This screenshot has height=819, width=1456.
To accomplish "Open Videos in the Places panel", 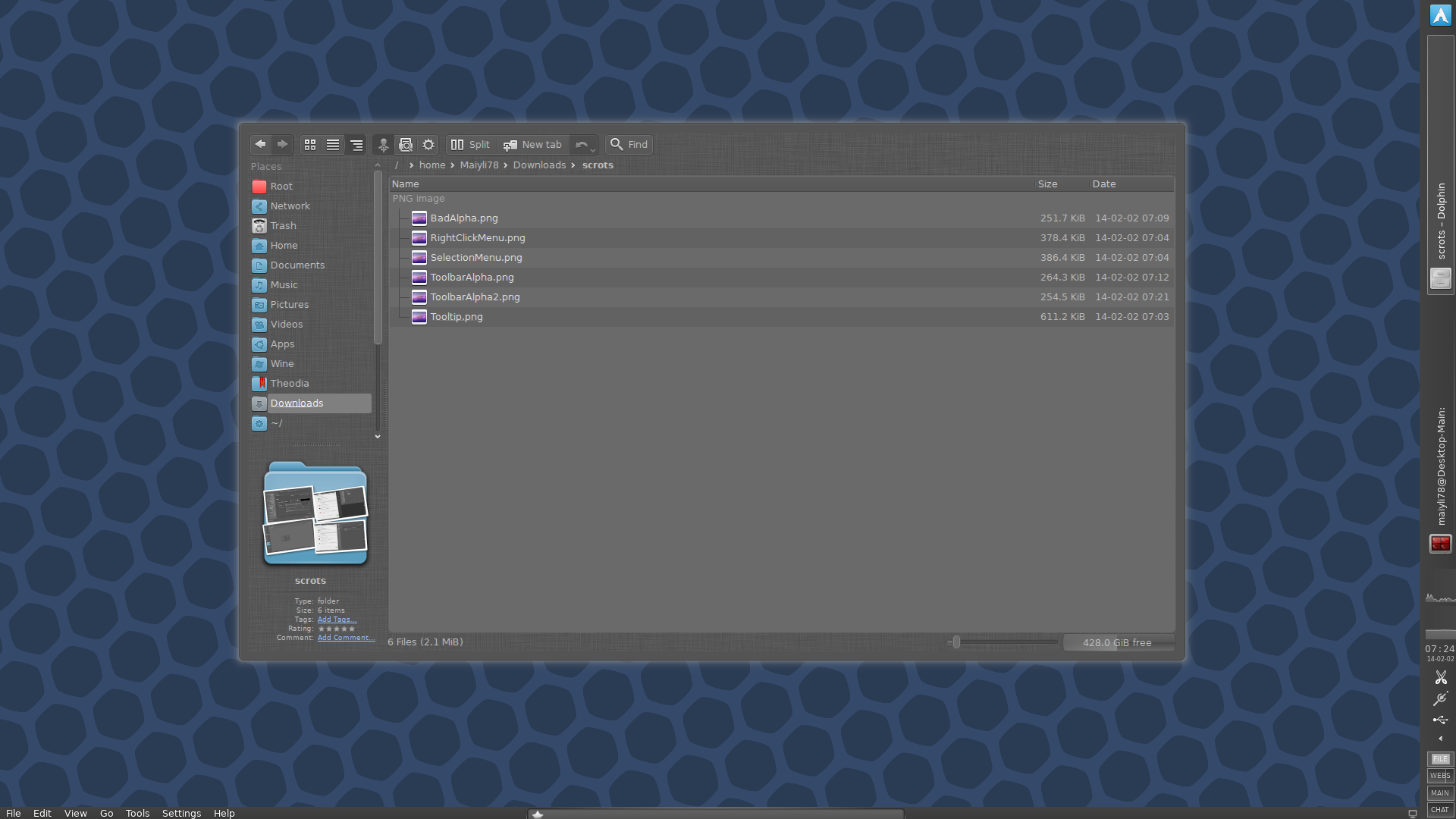I will tap(311, 324).
